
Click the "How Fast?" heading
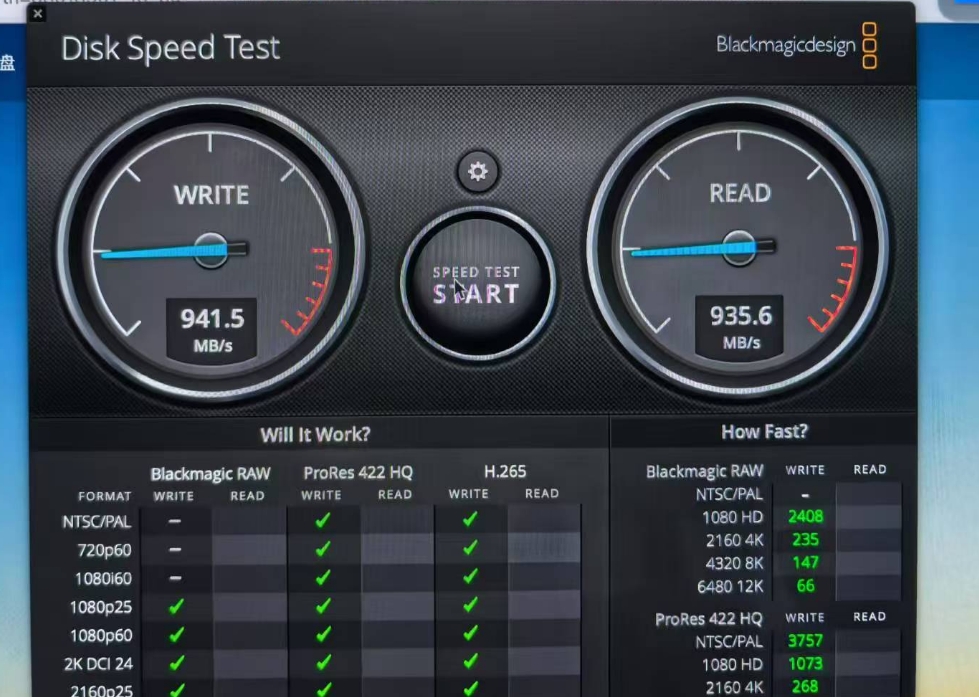pos(764,432)
